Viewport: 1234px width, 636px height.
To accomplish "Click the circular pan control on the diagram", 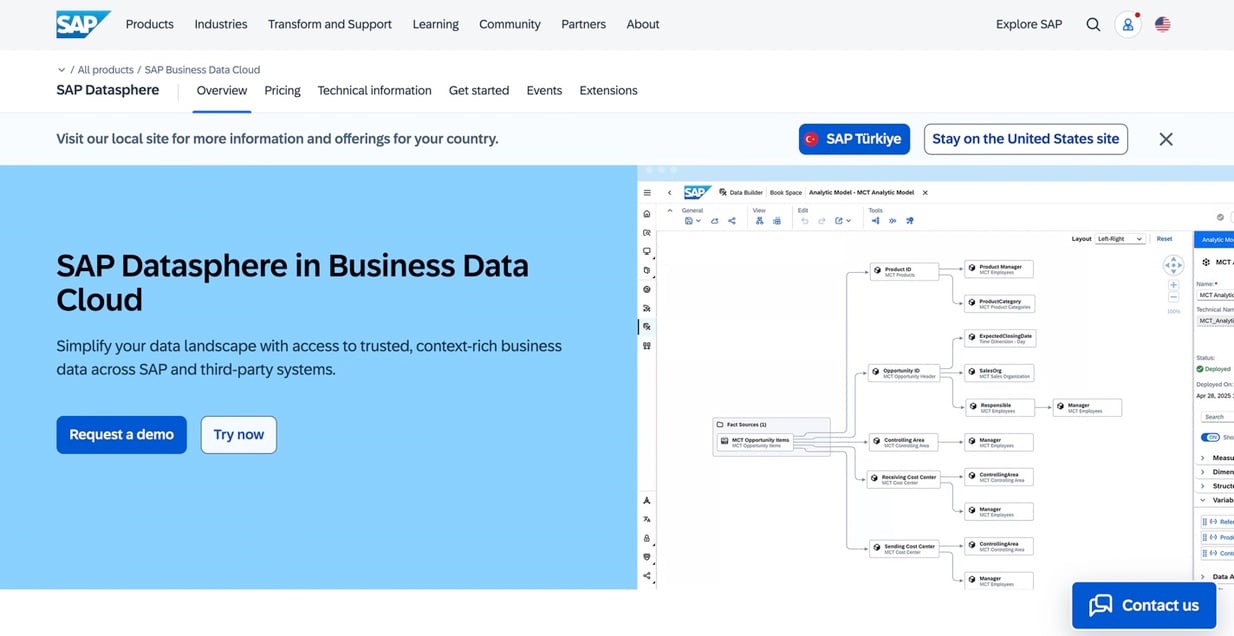I will (x=1174, y=265).
